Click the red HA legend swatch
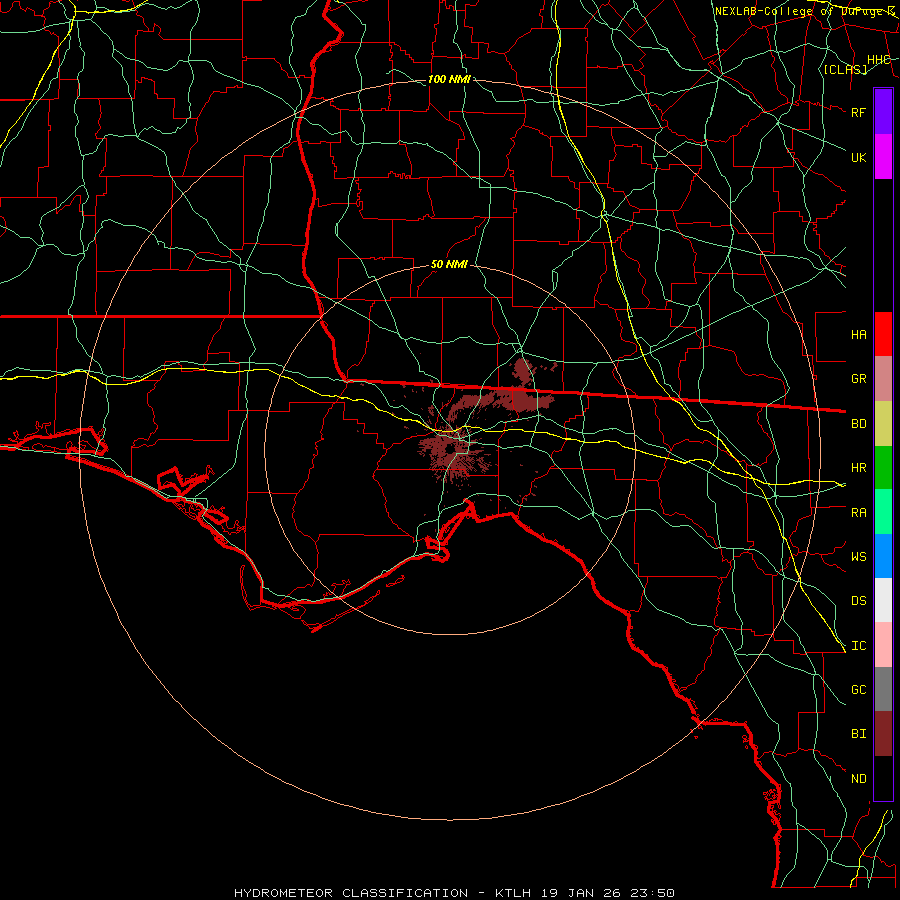The image size is (900, 900). [883, 334]
